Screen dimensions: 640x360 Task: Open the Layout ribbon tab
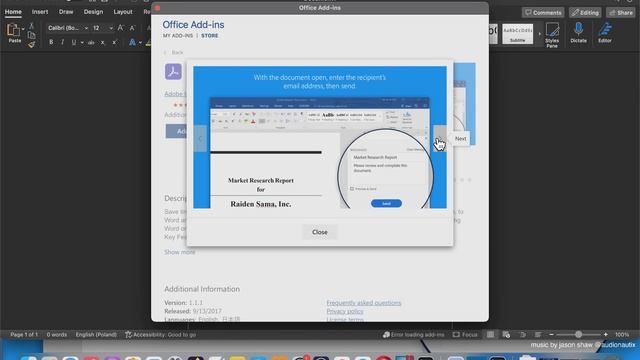tap(123, 12)
